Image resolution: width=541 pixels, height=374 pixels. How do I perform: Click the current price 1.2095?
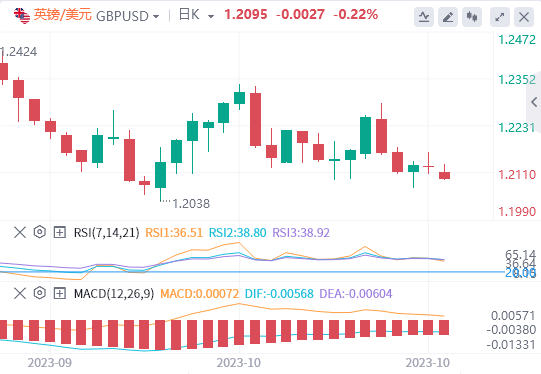[246, 14]
